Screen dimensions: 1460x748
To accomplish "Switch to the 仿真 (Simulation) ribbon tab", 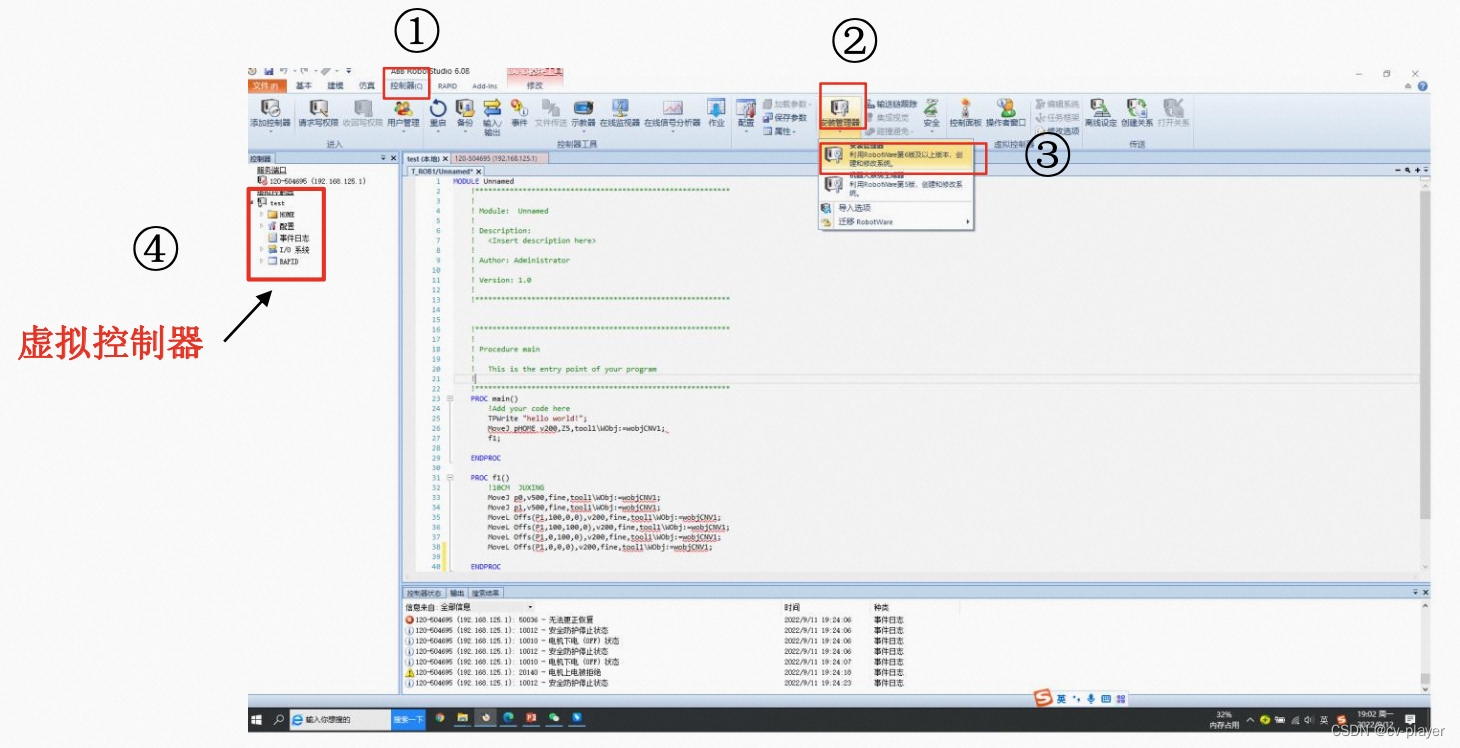I will [365, 86].
